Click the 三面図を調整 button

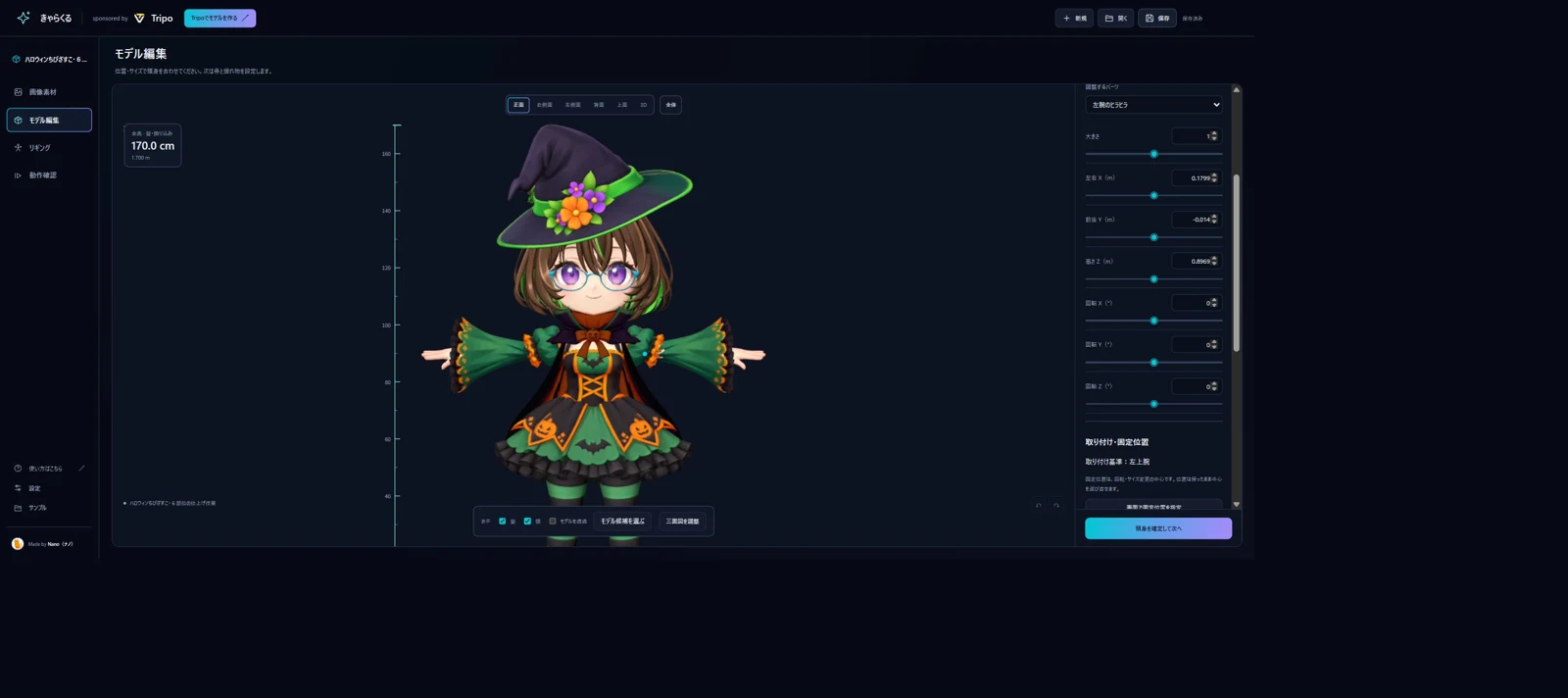click(x=682, y=521)
